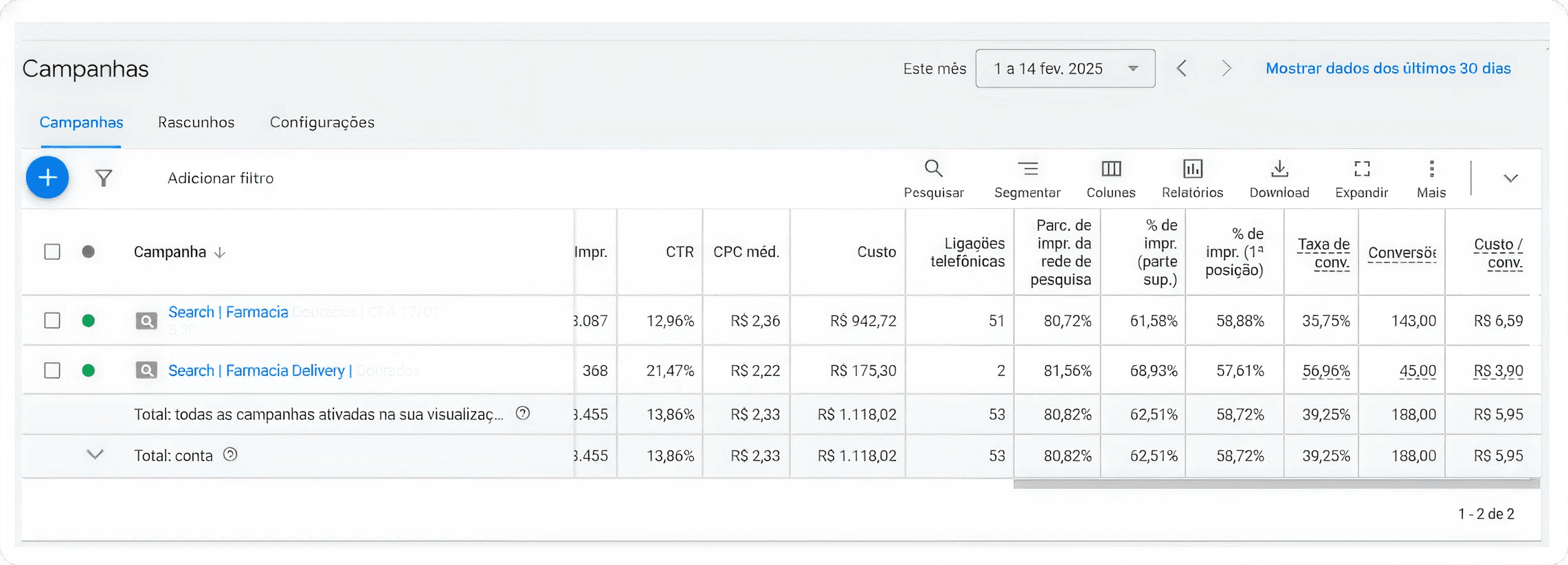
Task: Click the blue plus new campaign button
Action: point(47,178)
